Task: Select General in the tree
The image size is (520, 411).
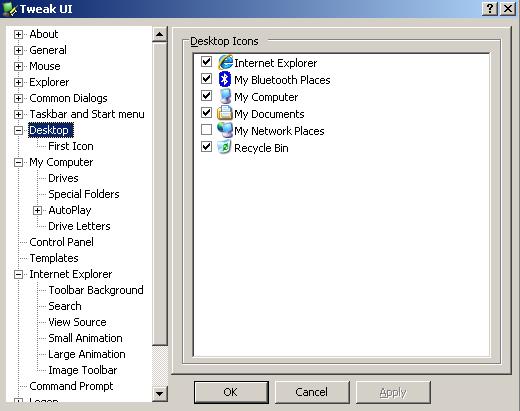Action: 48,50
